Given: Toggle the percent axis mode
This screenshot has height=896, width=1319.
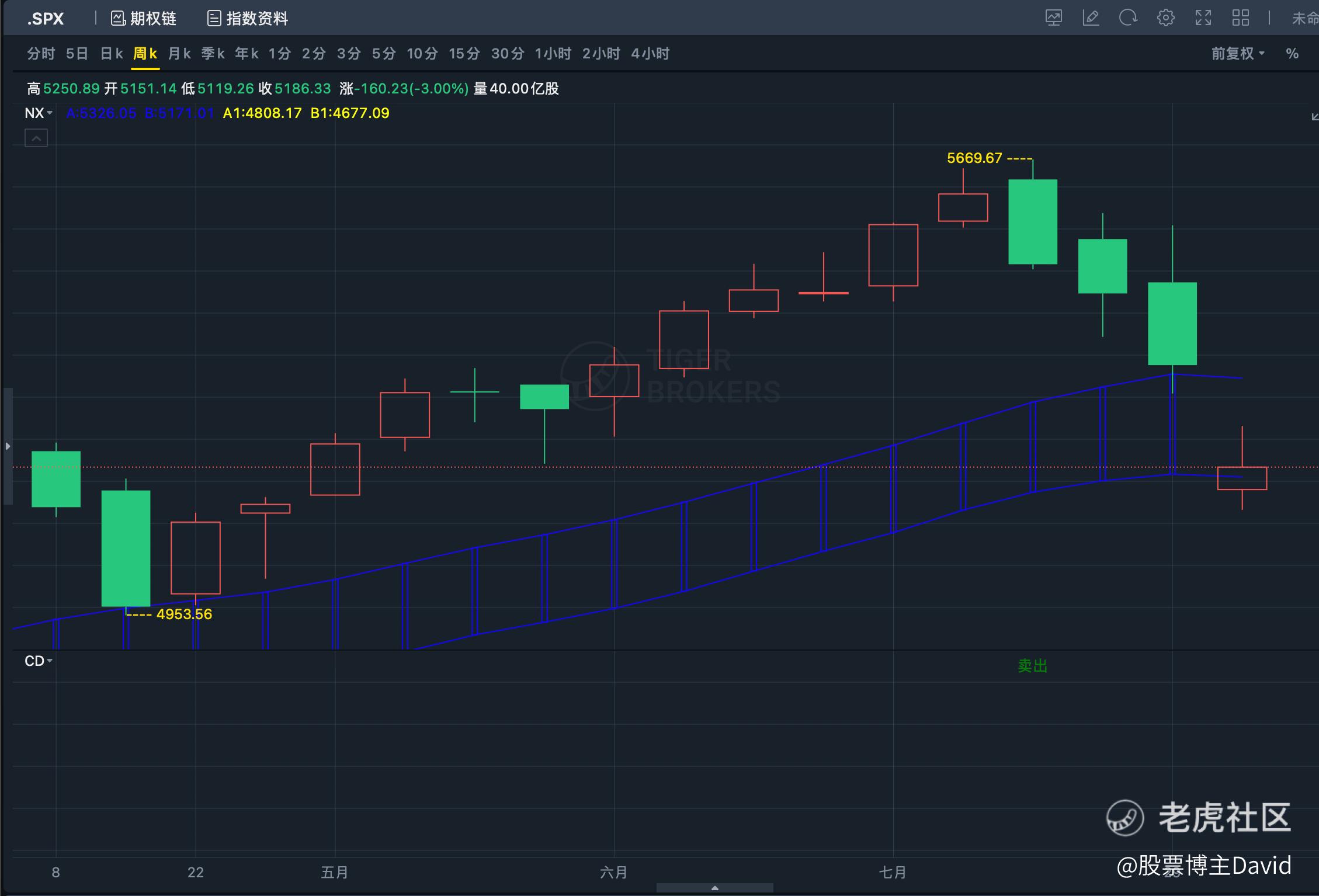Looking at the screenshot, I should [1292, 54].
